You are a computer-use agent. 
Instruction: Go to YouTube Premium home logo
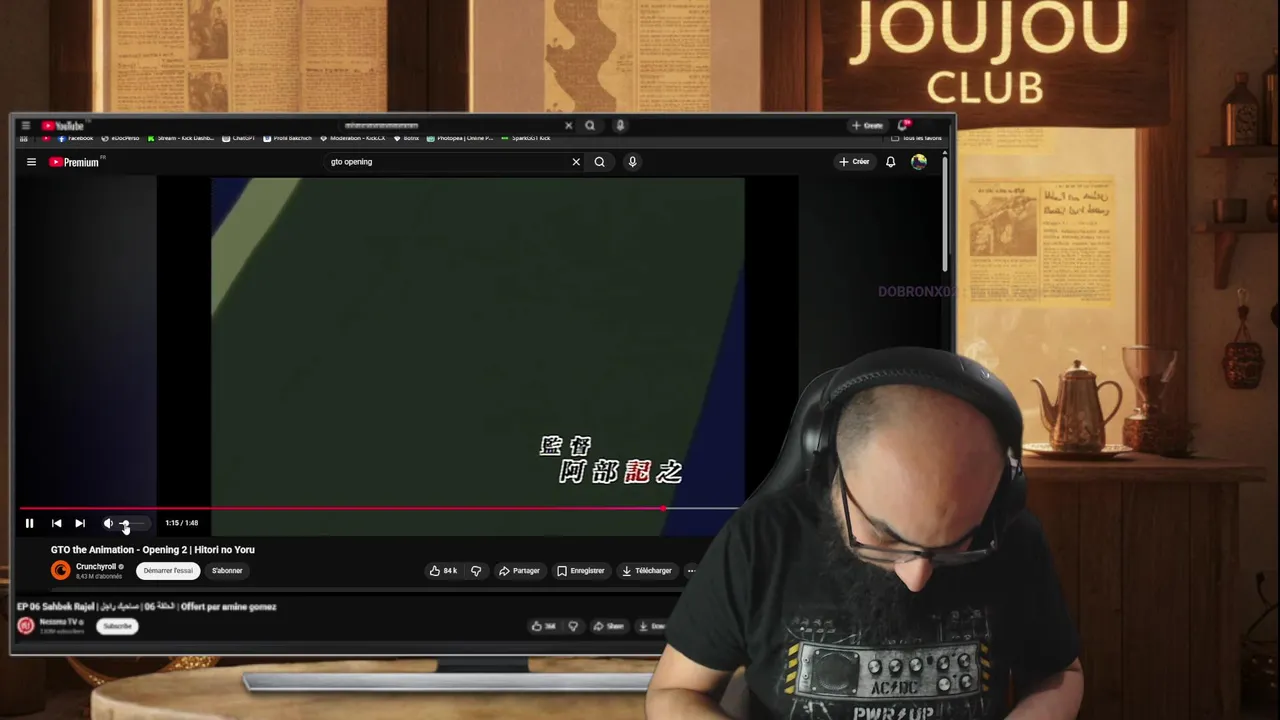(x=76, y=162)
